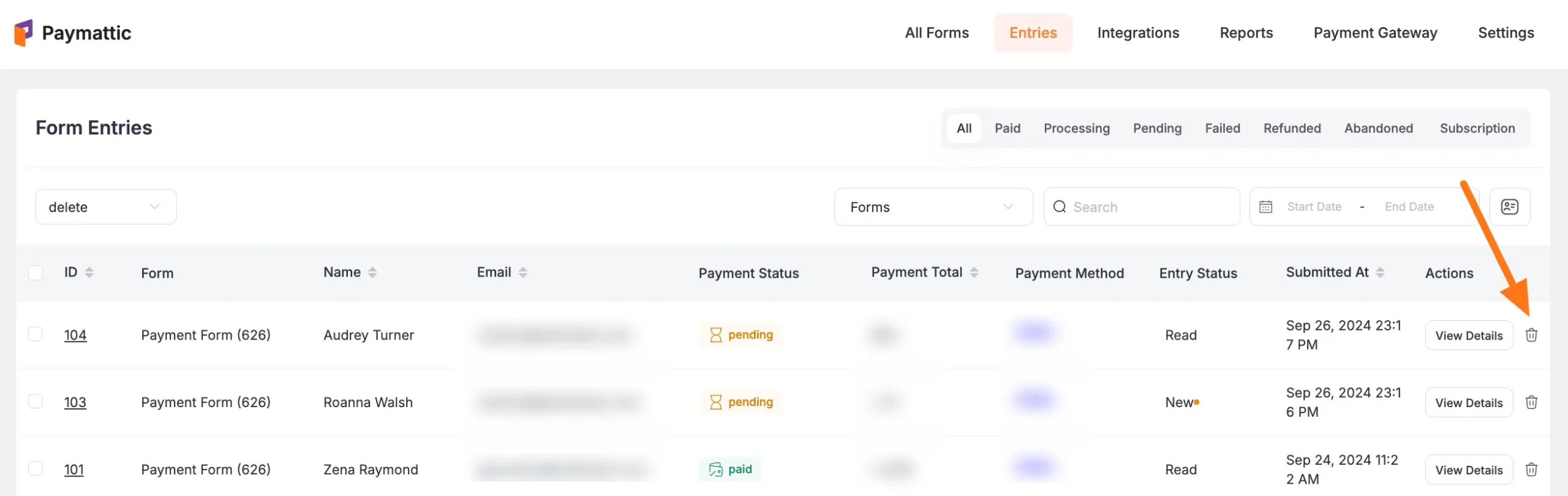The image size is (1568, 496).
Task: Open the Start Date picker field
Action: pyautogui.click(x=1314, y=207)
